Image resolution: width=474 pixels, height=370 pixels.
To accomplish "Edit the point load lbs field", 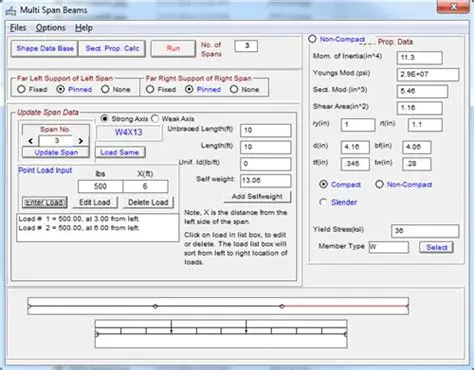I will pos(100,186).
